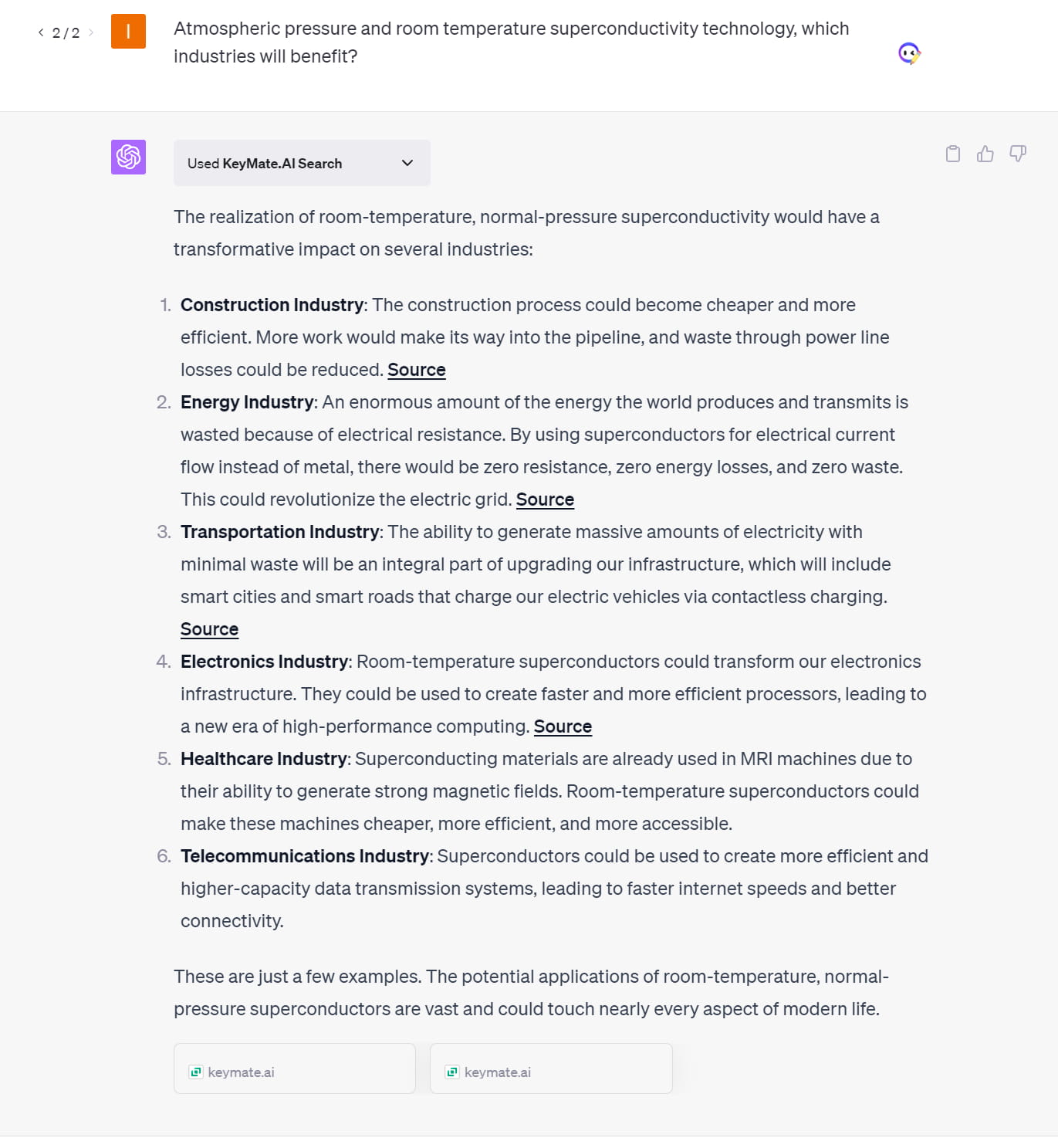Screen dimensions: 1058x1148
Task: Click the round face icon beside the question
Action: [x=910, y=53]
